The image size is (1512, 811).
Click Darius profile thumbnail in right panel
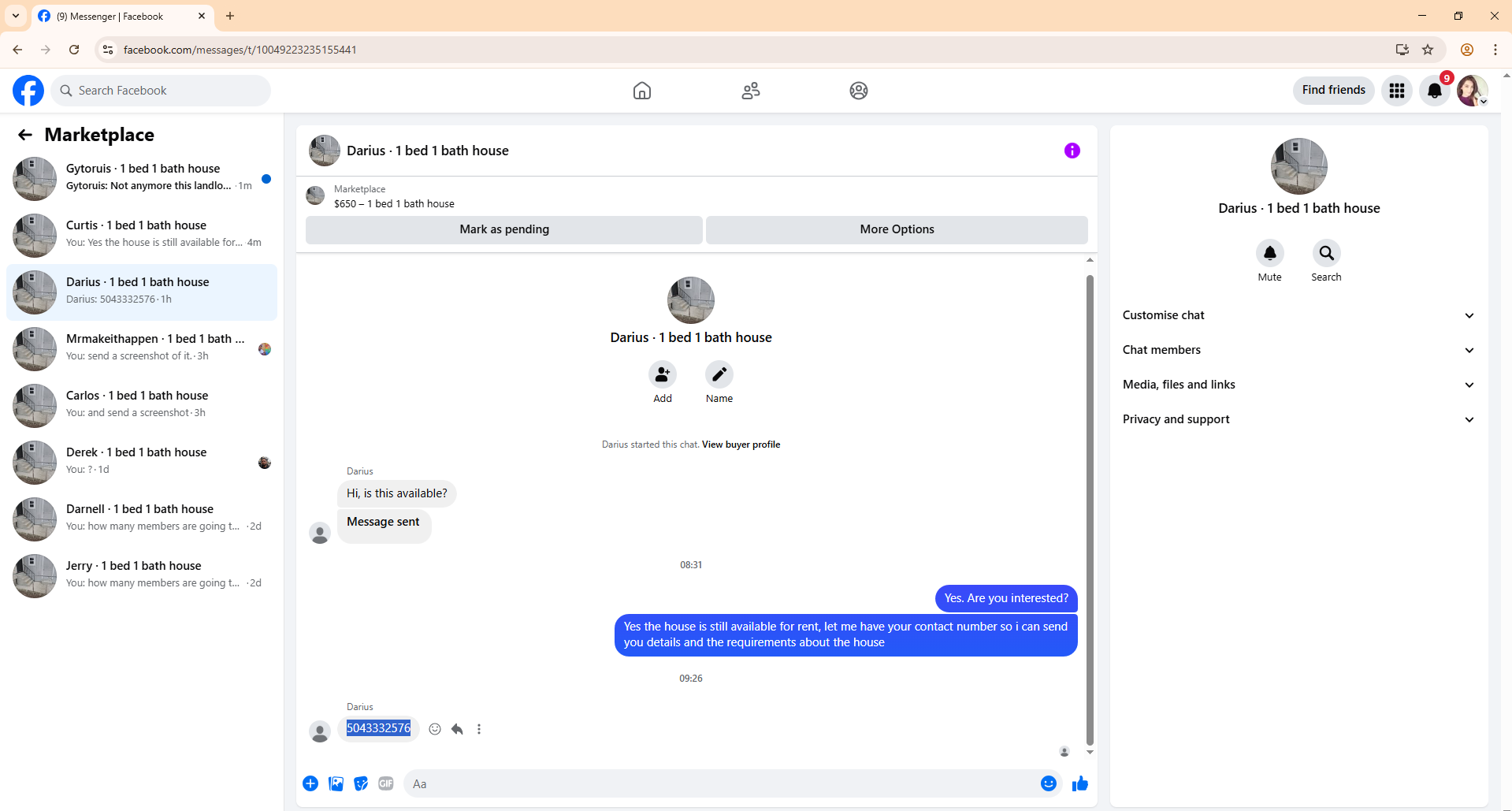1298,166
